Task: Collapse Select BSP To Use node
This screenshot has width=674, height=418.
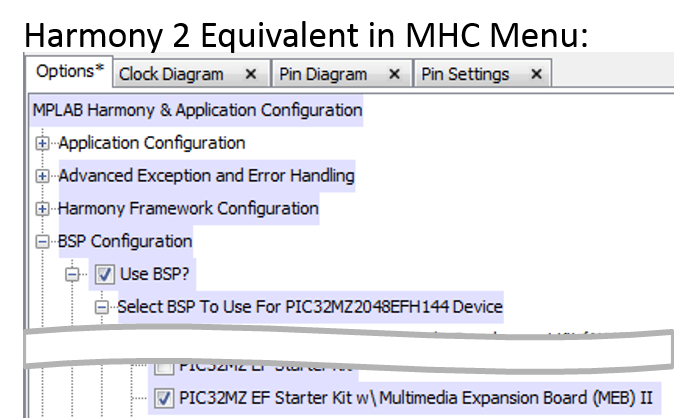Action: coord(102,307)
